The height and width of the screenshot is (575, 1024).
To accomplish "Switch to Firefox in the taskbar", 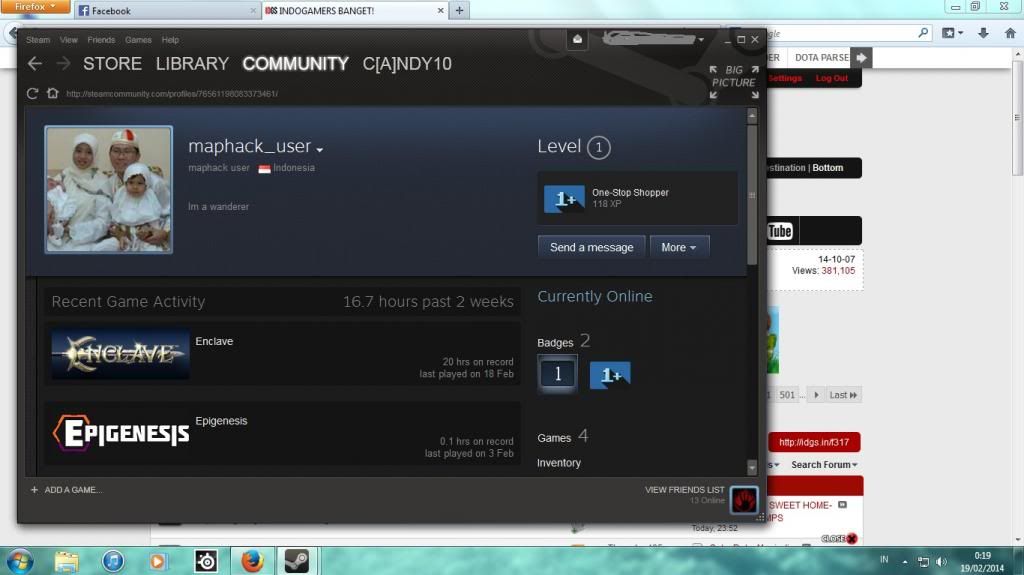I will [251, 561].
